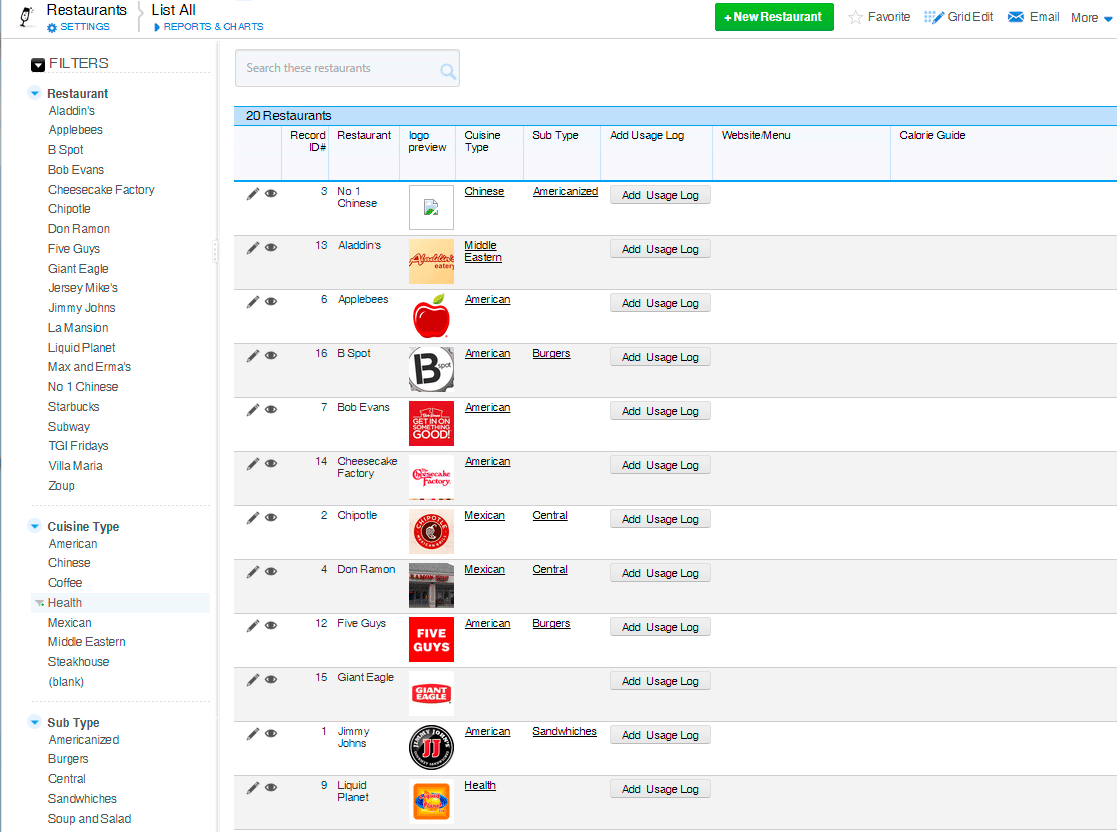Collapse the FILTERS panel
This screenshot has width=1117, height=832.
(x=38, y=65)
